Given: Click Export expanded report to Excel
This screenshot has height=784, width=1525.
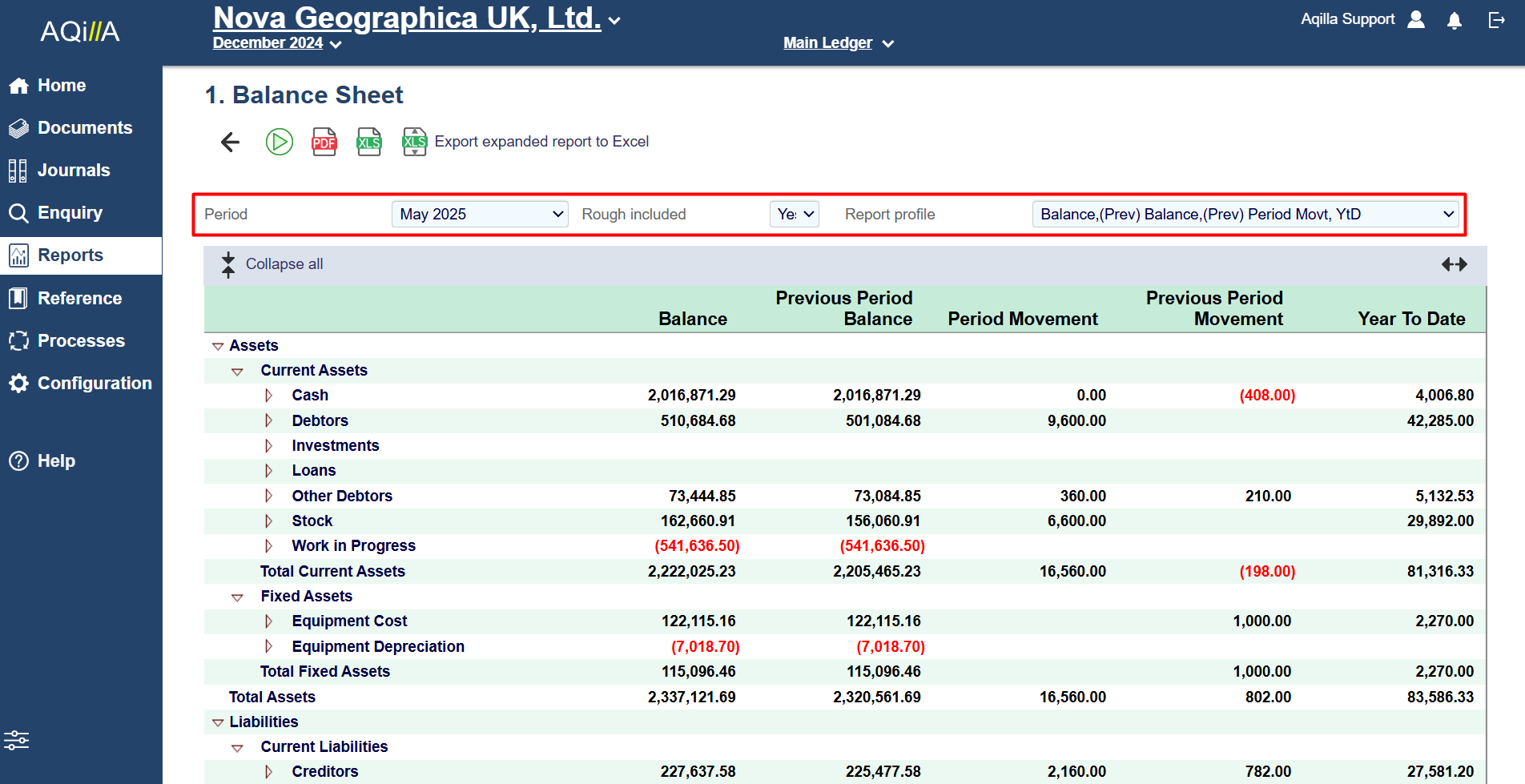Looking at the screenshot, I should click(x=541, y=142).
